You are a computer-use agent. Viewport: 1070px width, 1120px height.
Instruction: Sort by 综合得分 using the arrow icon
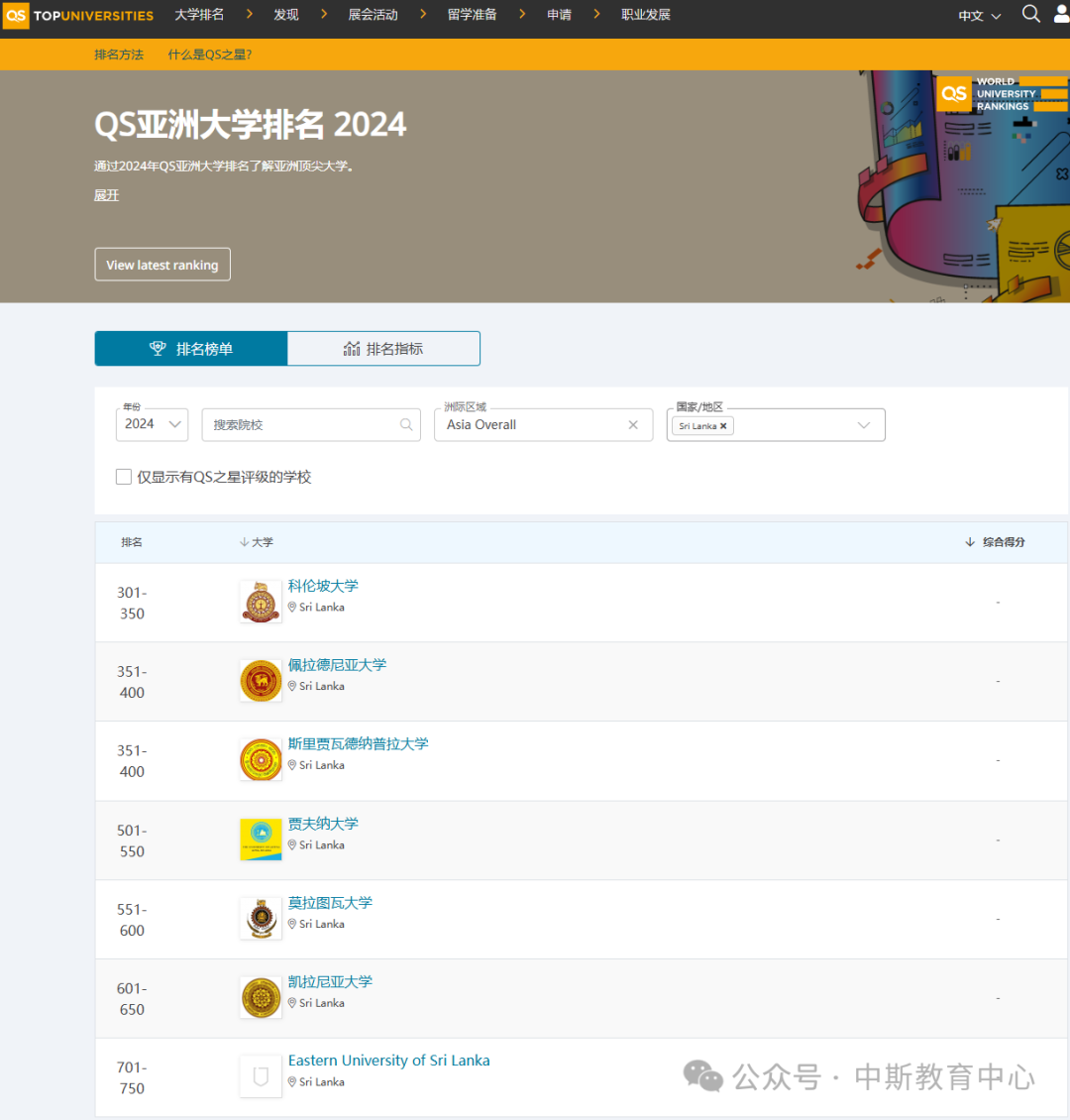[969, 542]
